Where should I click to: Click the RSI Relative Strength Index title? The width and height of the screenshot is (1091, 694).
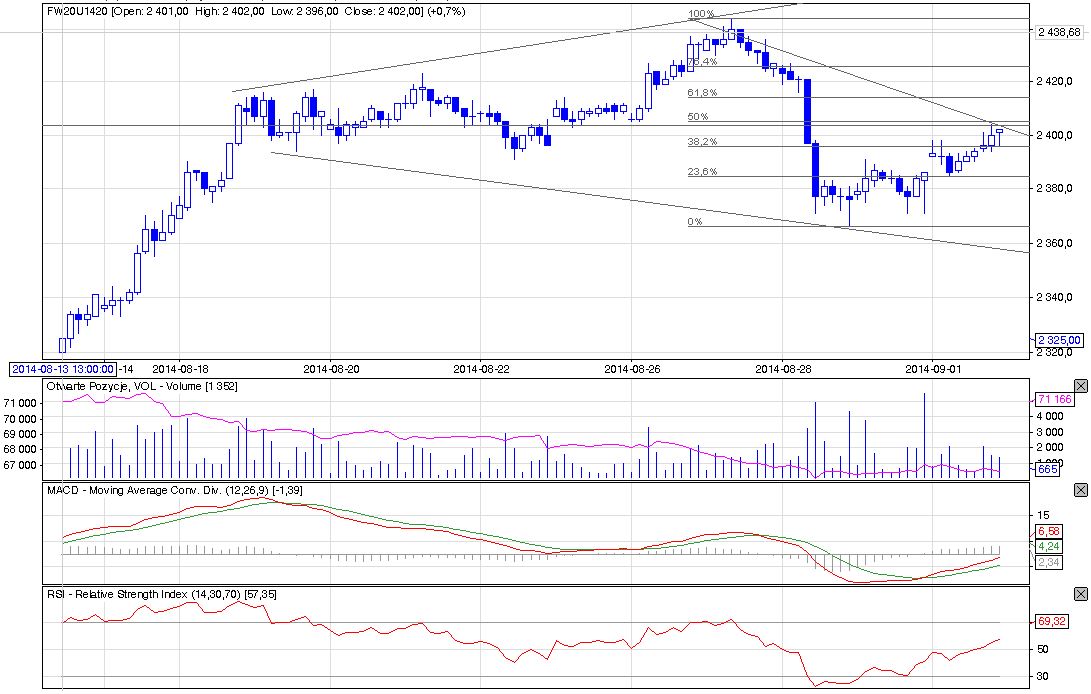(x=161, y=594)
